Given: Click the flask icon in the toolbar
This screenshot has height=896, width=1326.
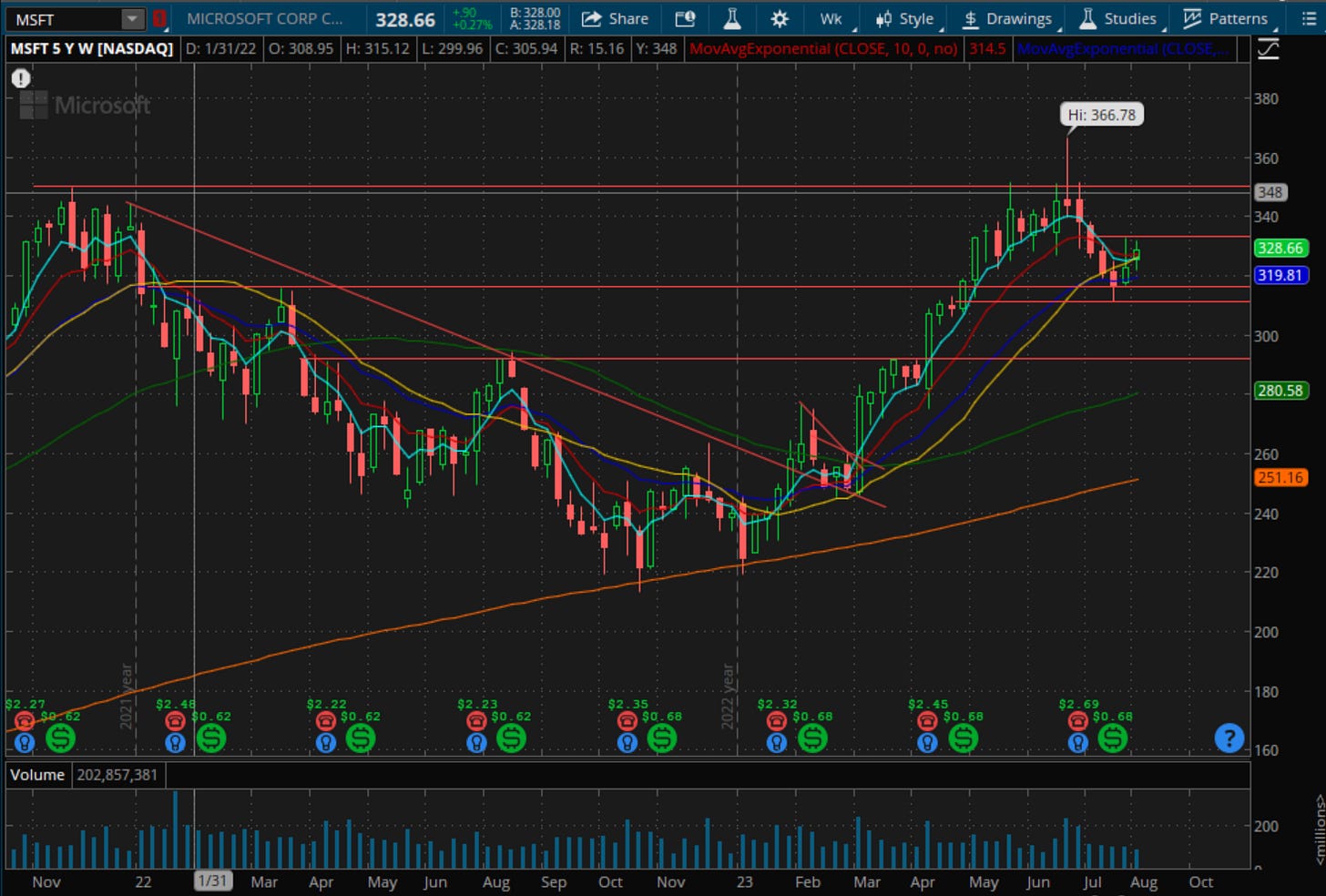Looking at the screenshot, I should tap(732, 18).
